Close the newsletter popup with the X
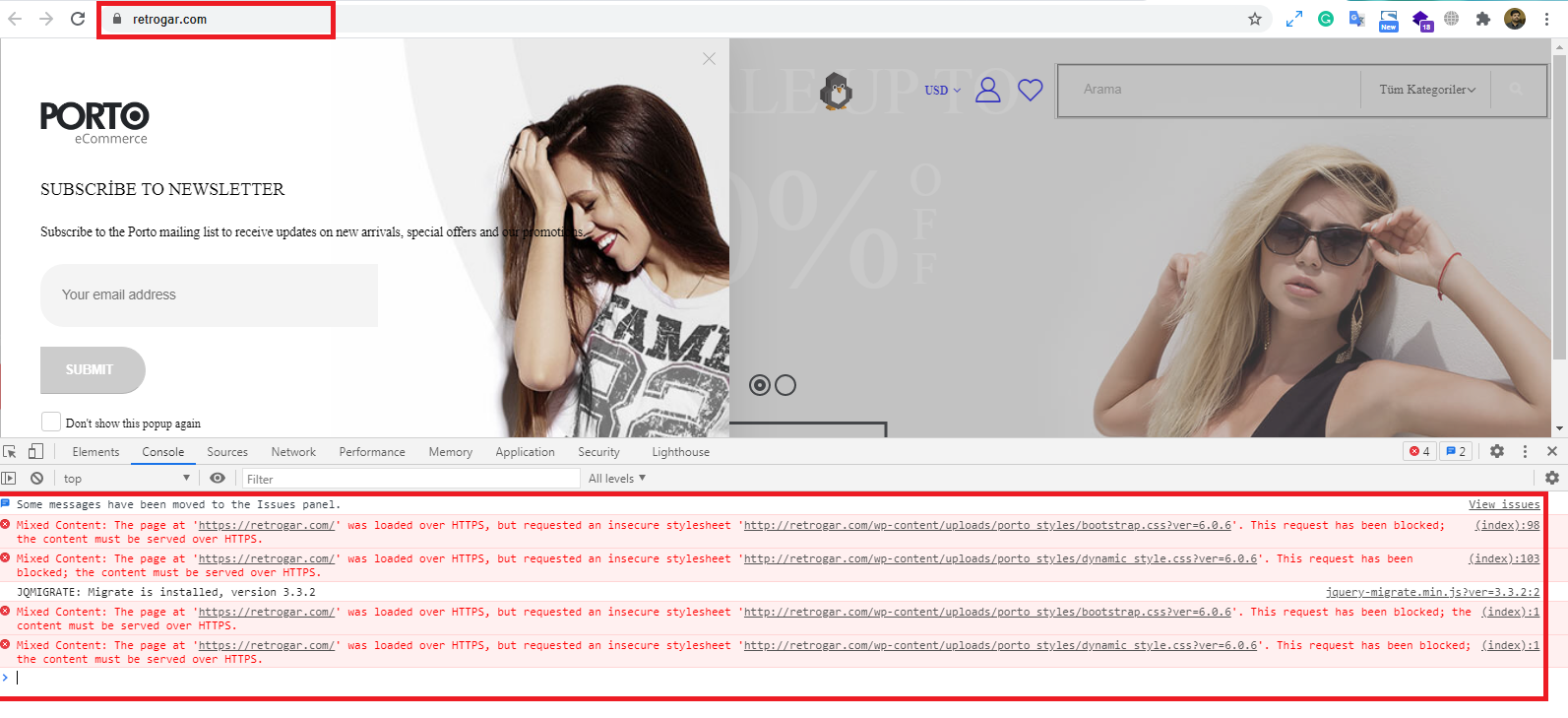This screenshot has width=1568, height=718. pyautogui.click(x=709, y=59)
